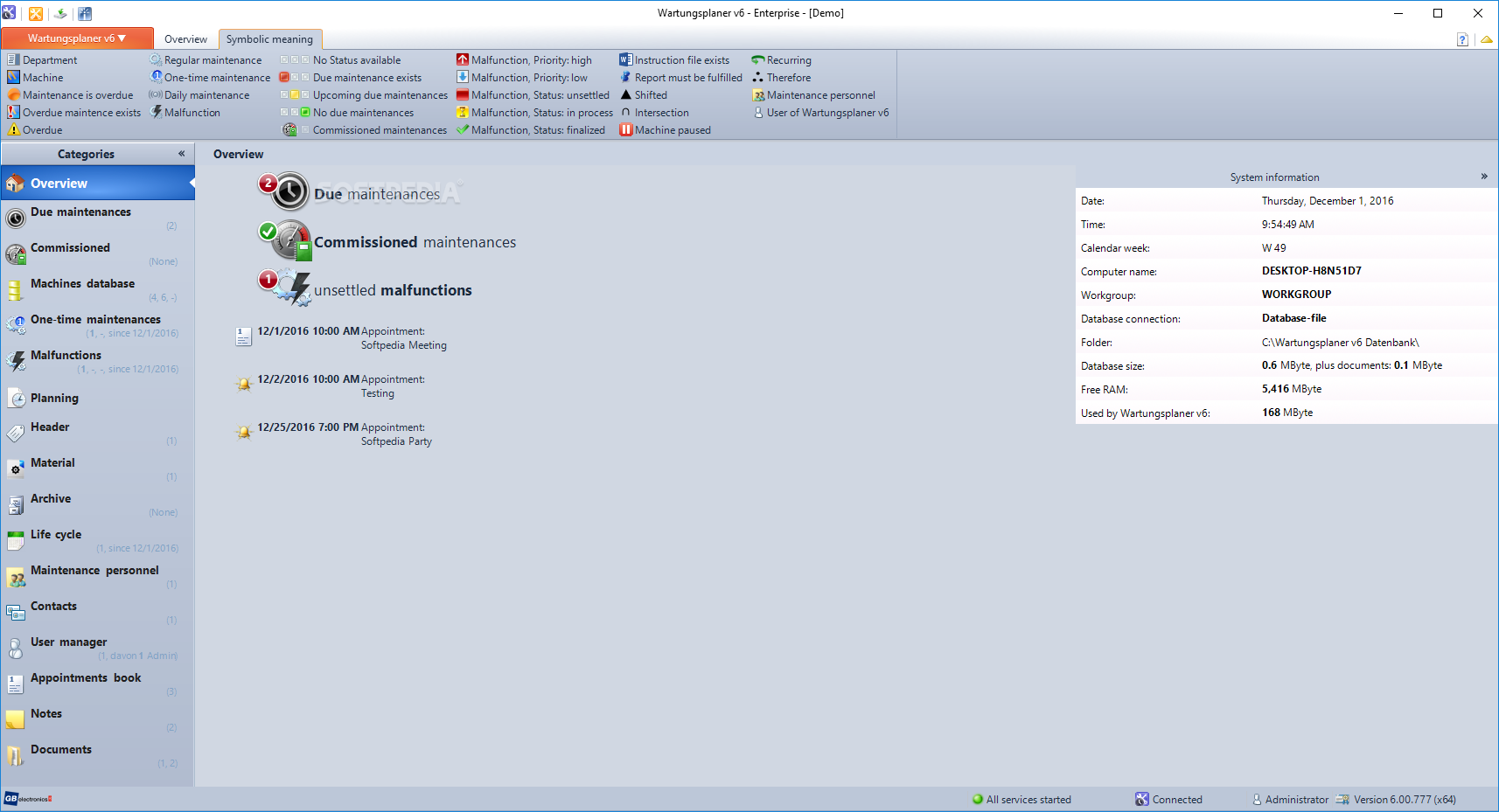Click the Malfunction Priority high legend icon

[x=463, y=59]
